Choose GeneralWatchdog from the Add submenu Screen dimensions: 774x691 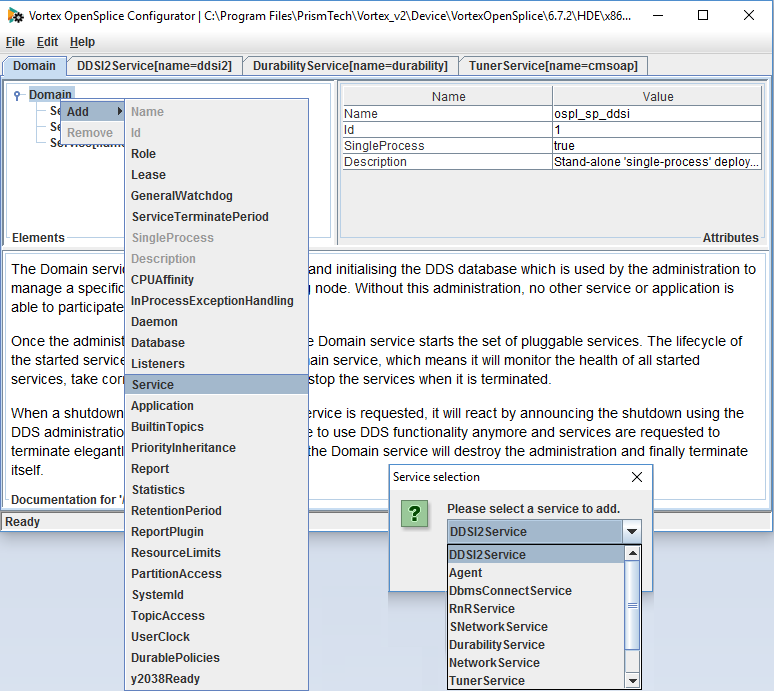coord(217,196)
